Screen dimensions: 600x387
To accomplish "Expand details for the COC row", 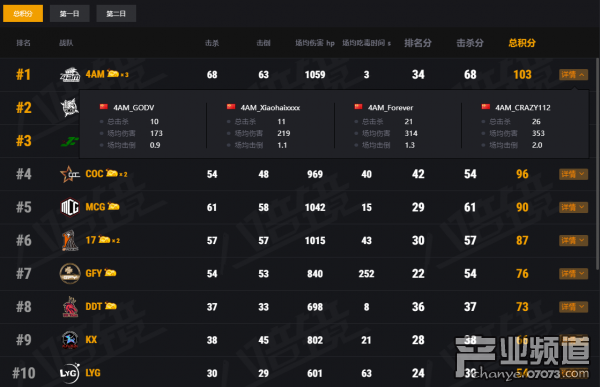I will click(x=573, y=174).
